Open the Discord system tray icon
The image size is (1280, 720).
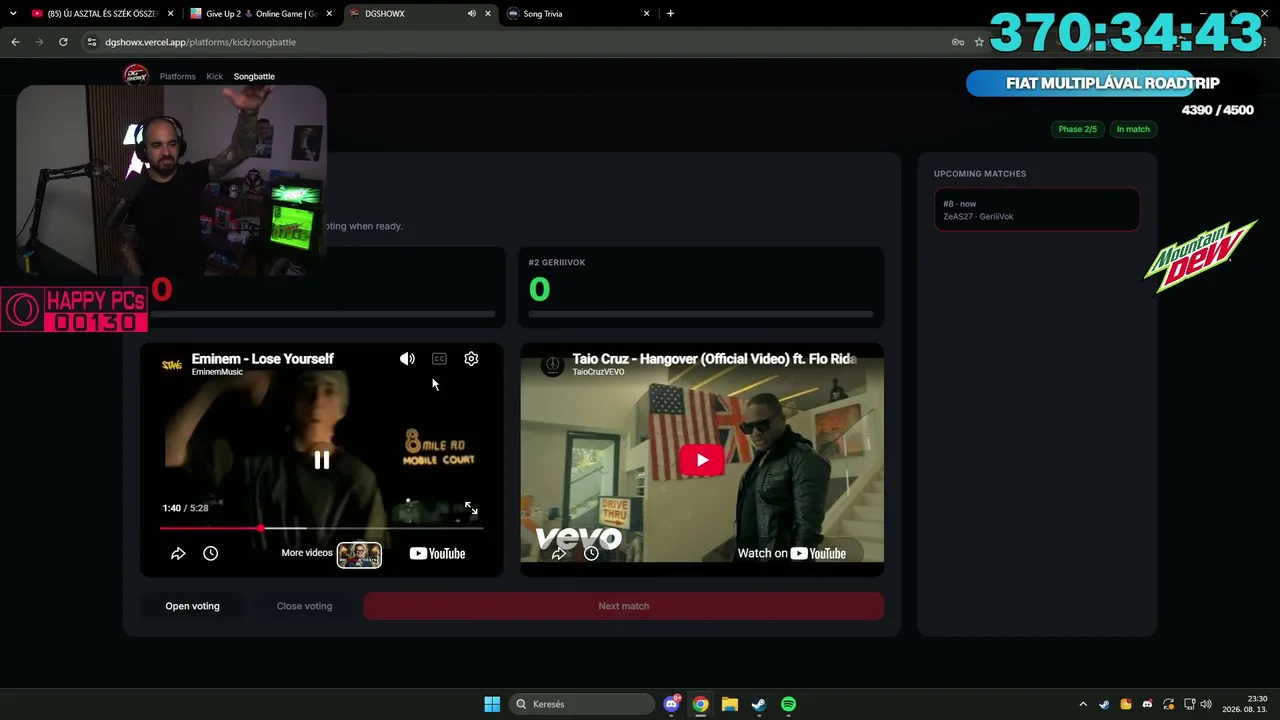coord(1147,704)
